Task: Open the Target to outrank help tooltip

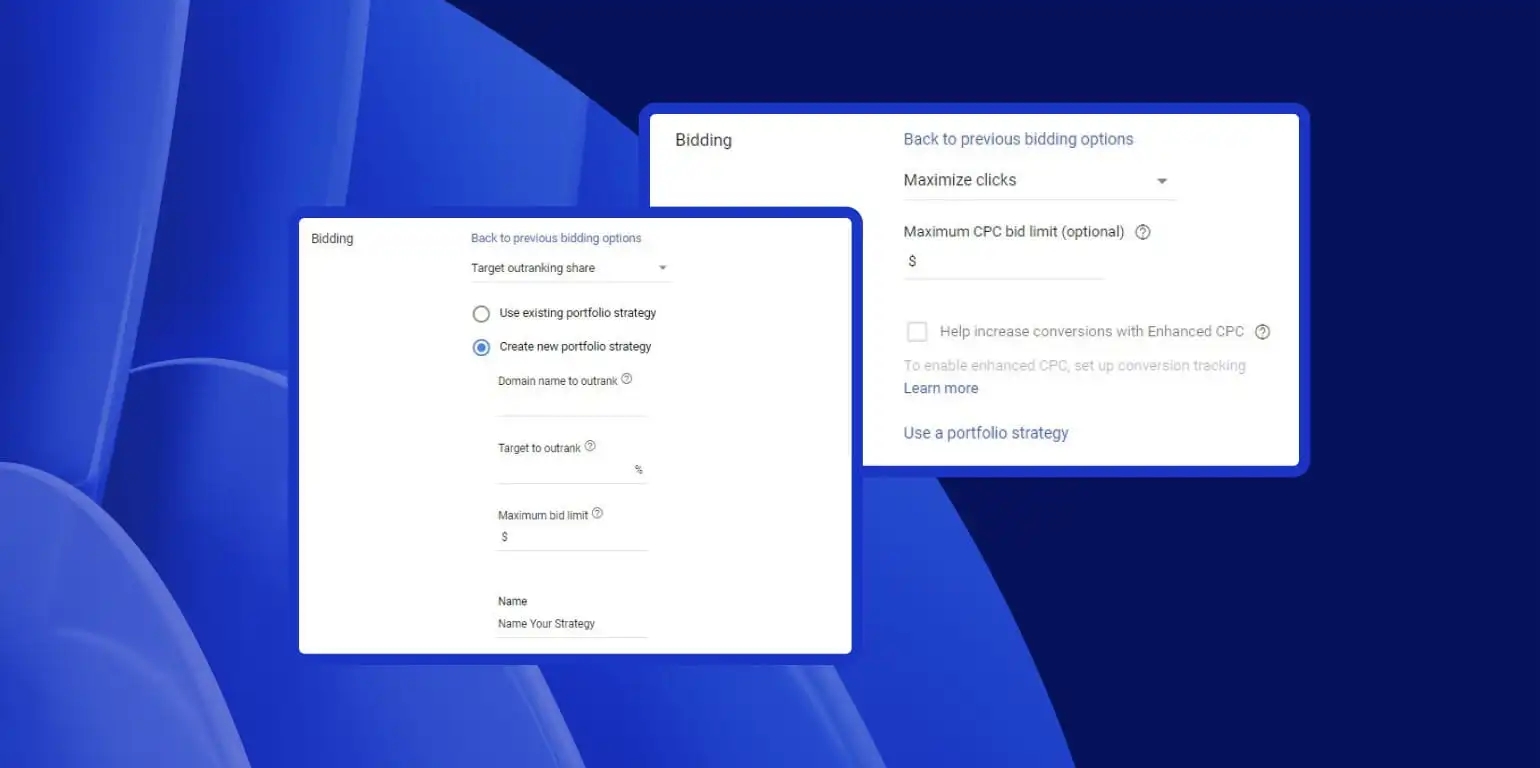Action: pyautogui.click(x=590, y=447)
